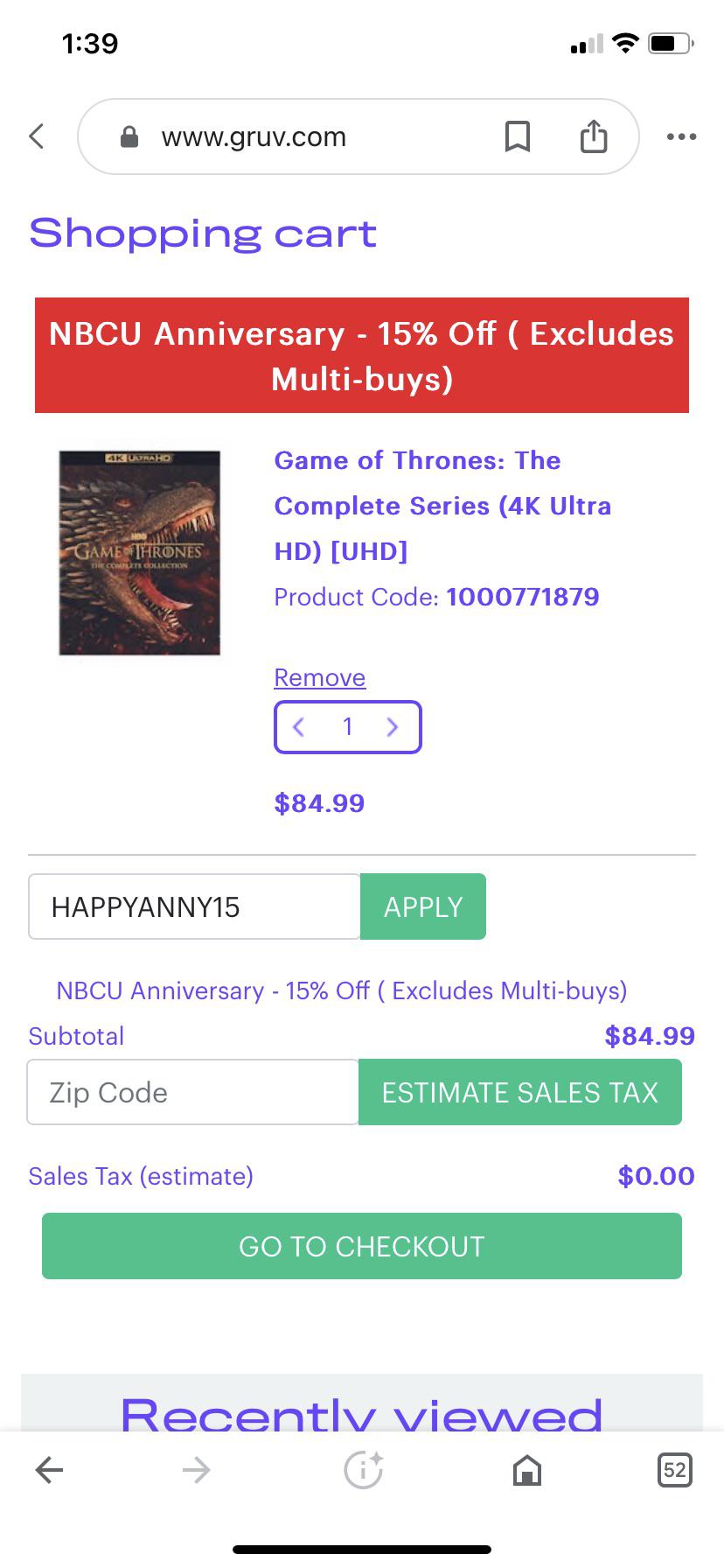
Task: Open the tabs overview showing 52 tabs
Action: 673,1470
